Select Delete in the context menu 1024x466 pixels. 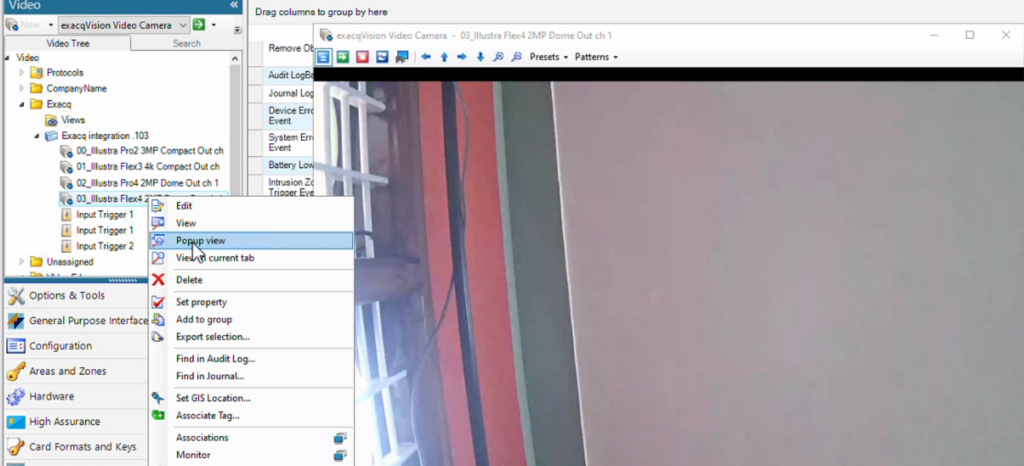point(188,280)
